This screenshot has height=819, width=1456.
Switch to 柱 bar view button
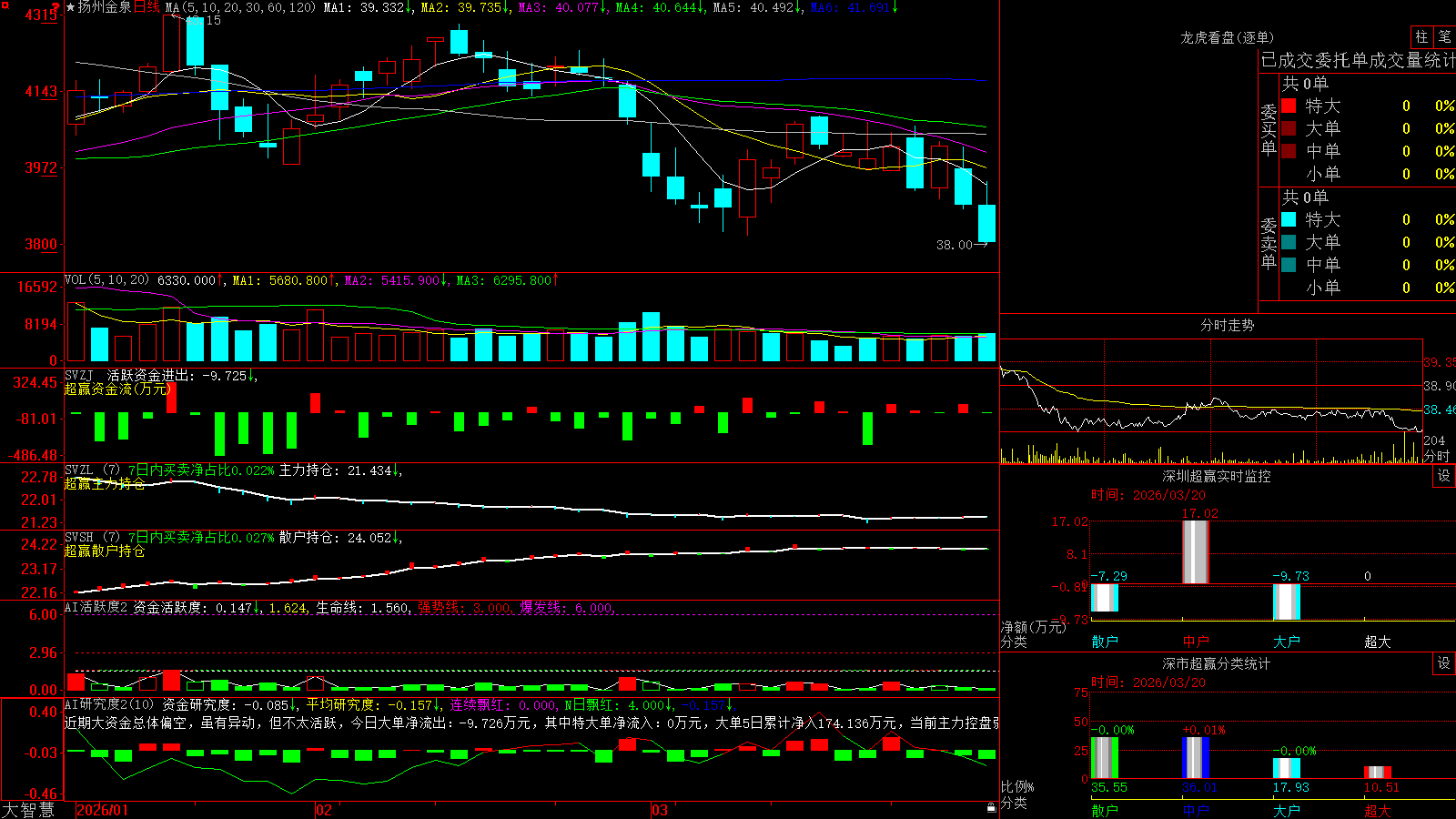[x=1421, y=37]
